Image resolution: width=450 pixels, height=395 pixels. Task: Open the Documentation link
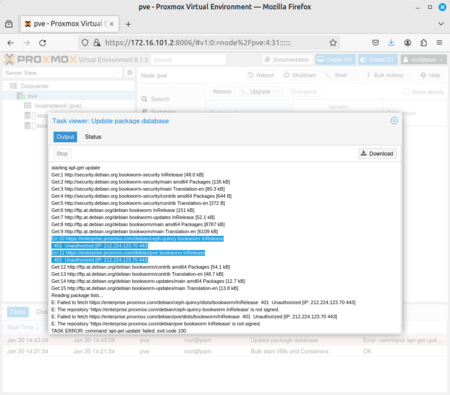coord(287,60)
